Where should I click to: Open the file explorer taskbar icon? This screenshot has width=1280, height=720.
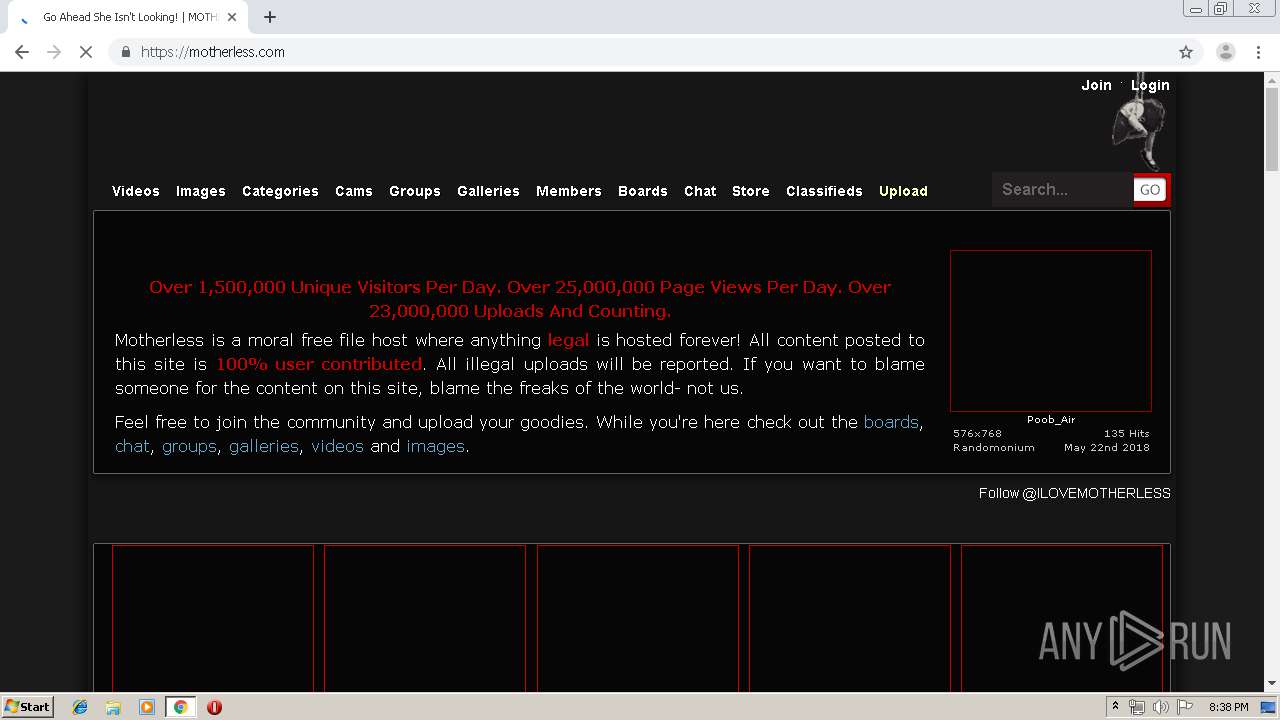pyautogui.click(x=113, y=707)
